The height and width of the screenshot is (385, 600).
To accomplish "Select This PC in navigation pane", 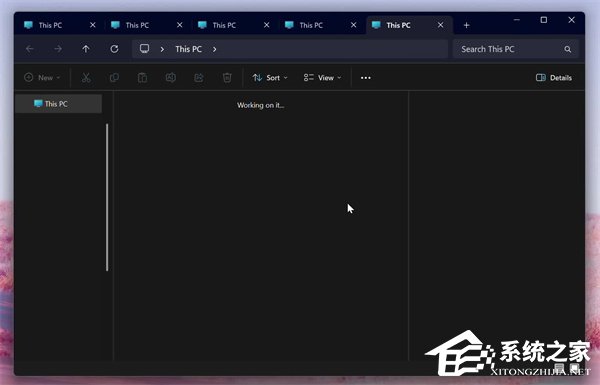I will click(59, 104).
